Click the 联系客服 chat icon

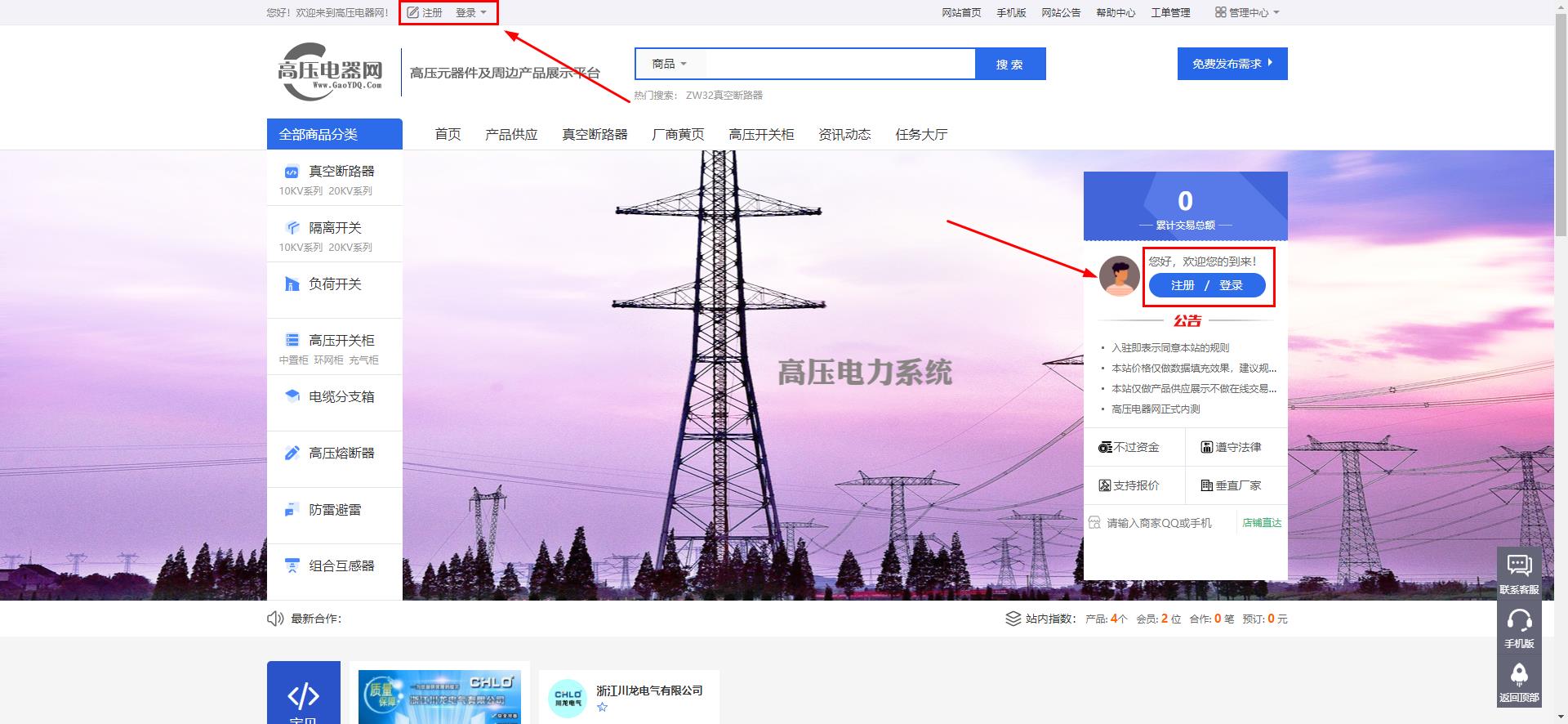(1518, 565)
